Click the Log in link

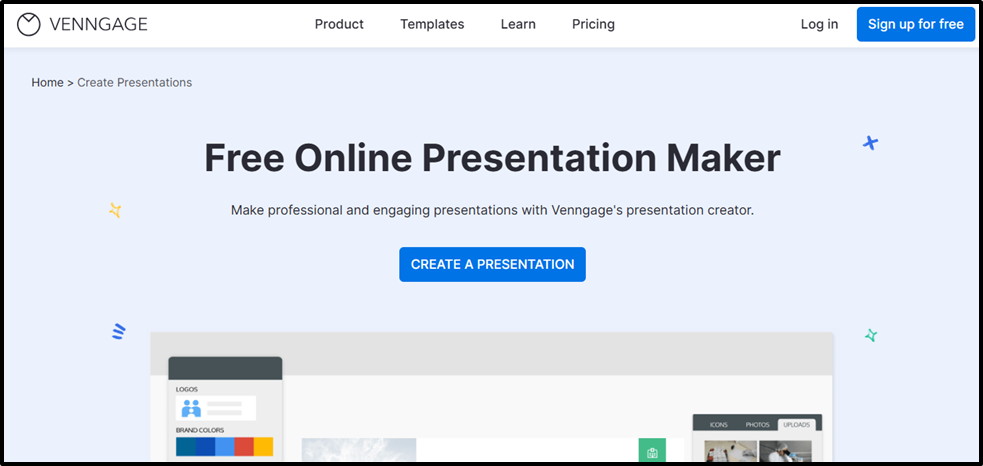(819, 24)
